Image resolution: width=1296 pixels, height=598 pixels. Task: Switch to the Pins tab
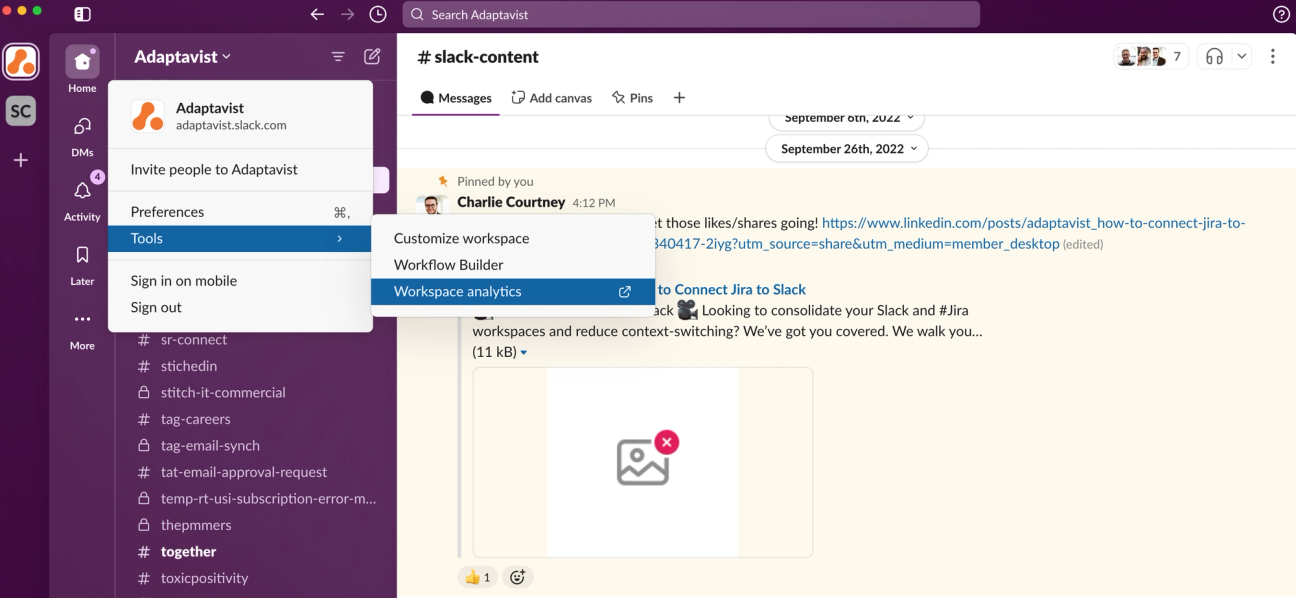click(632, 97)
